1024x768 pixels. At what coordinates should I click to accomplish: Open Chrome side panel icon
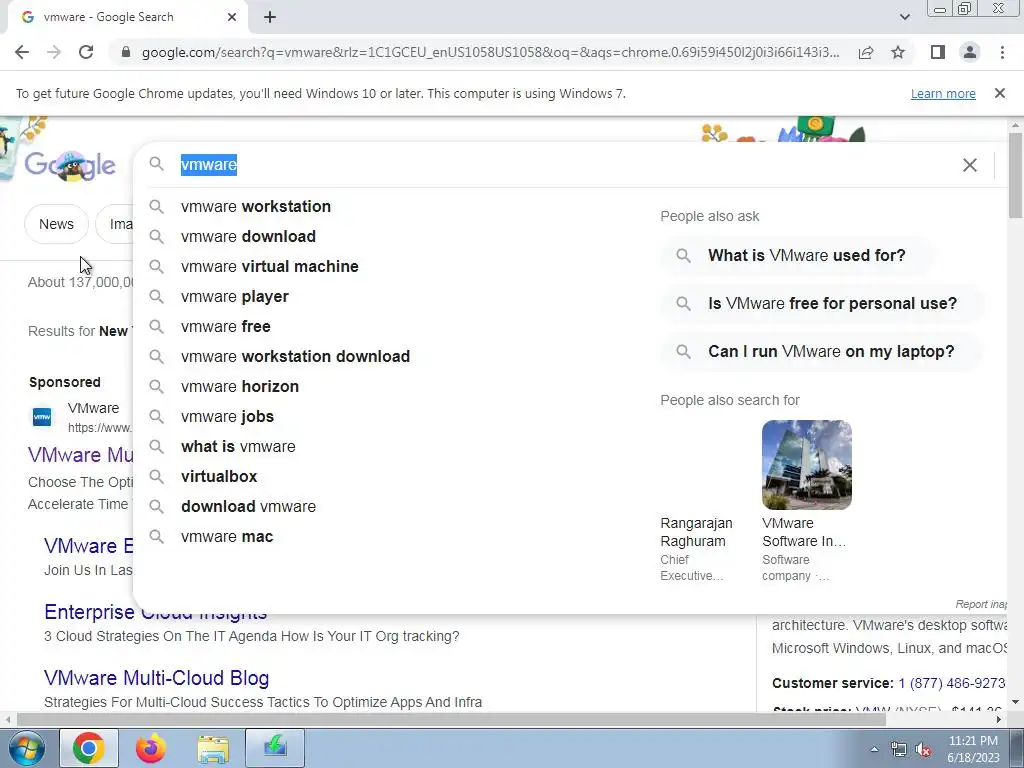[x=938, y=52]
